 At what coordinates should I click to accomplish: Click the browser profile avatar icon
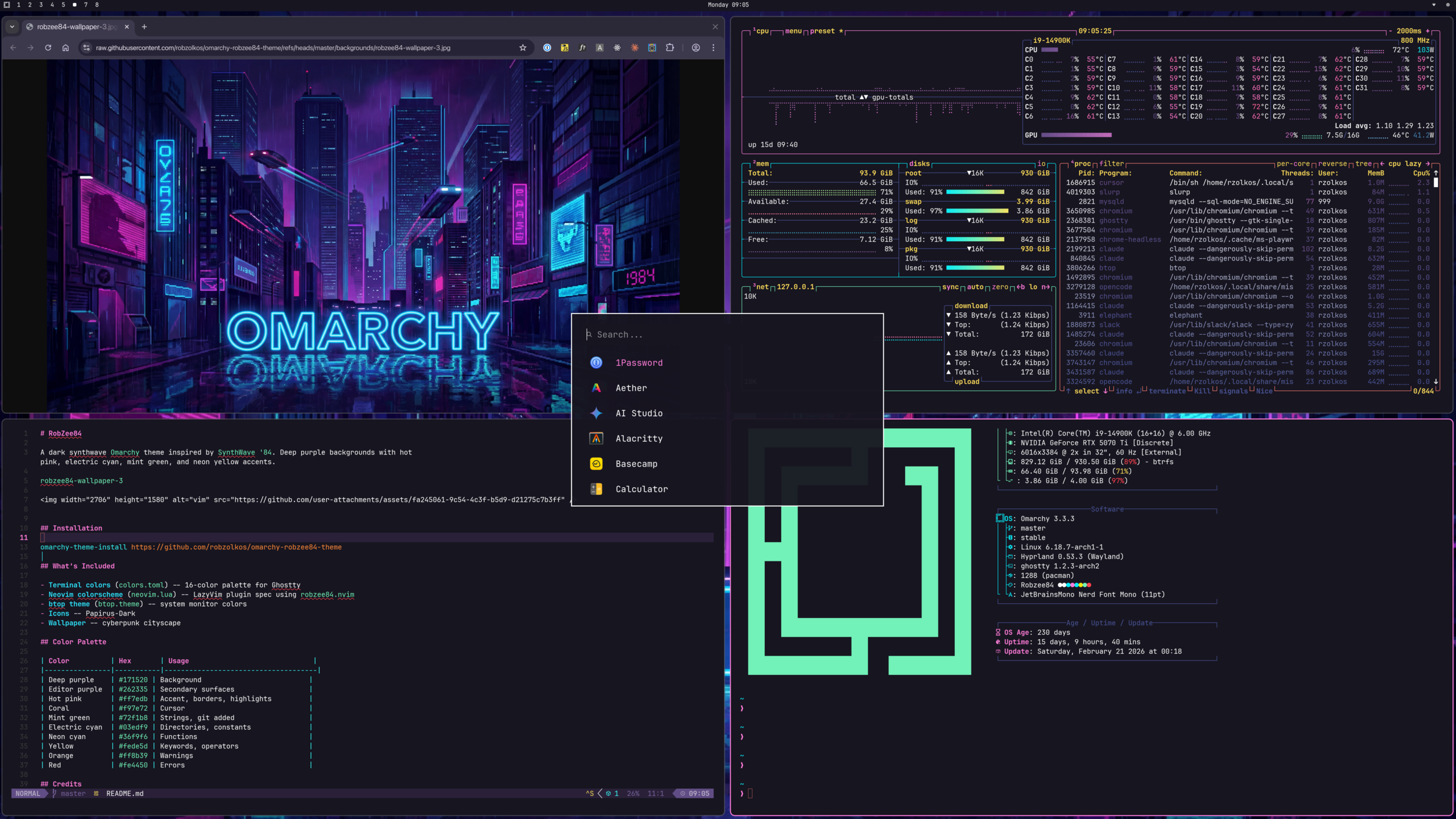[x=696, y=47]
